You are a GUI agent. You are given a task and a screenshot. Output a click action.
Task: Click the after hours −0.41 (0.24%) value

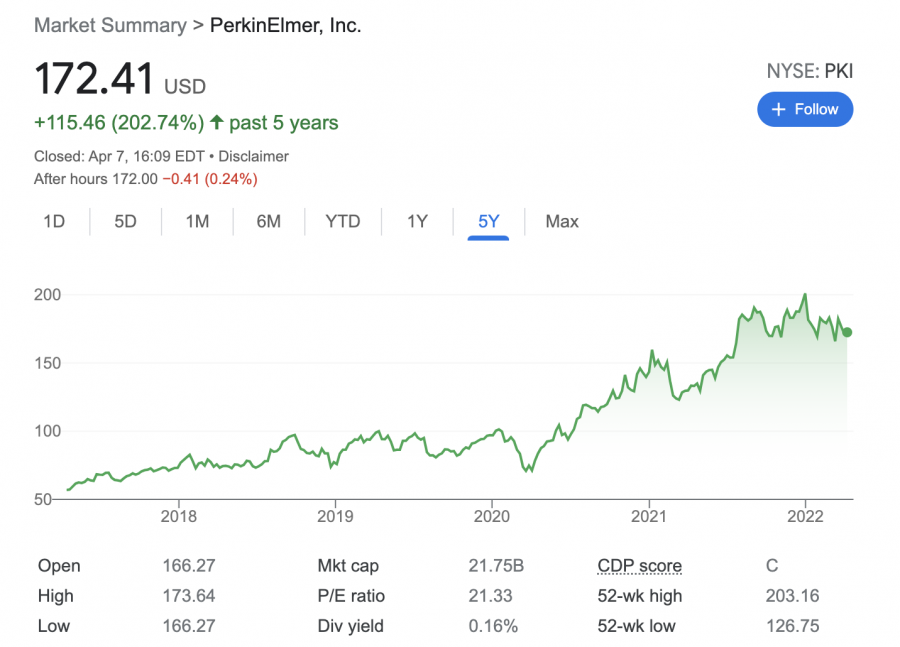coord(210,179)
